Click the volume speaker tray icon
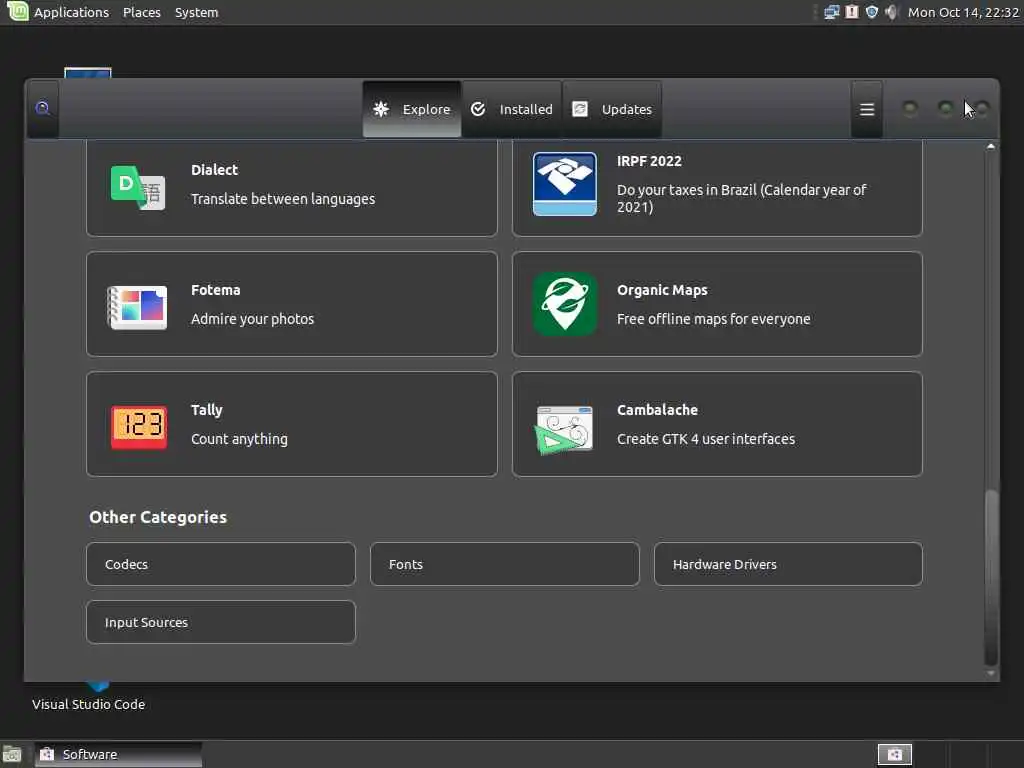This screenshot has width=1024, height=768. click(891, 12)
